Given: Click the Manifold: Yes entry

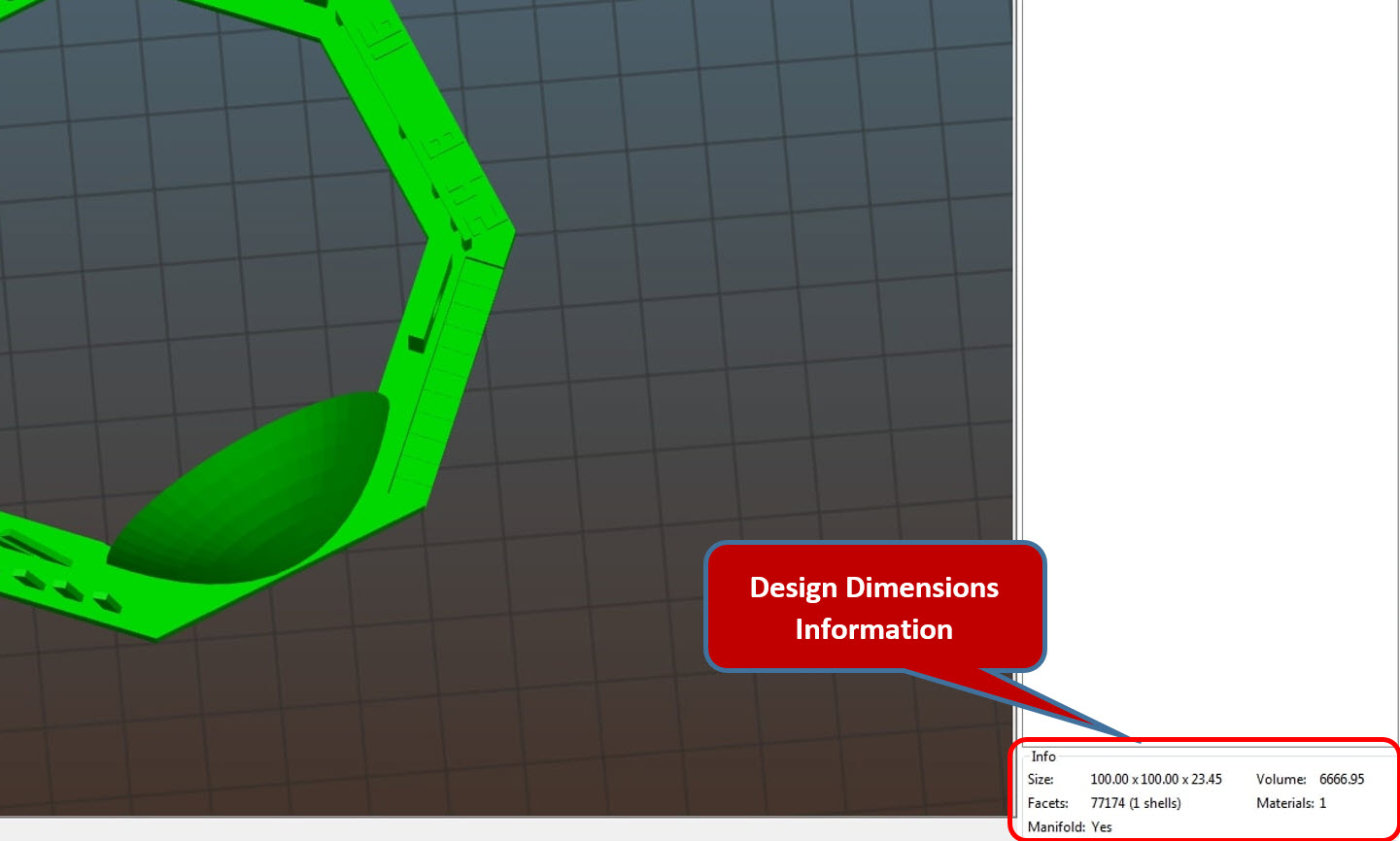Looking at the screenshot, I should click(1070, 827).
